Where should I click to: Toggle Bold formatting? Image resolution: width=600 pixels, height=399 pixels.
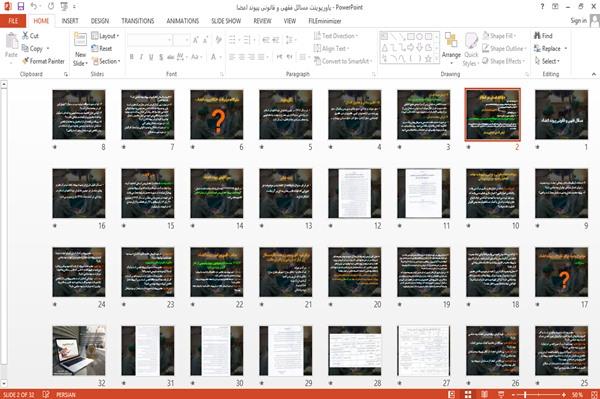(x=132, y=57)
